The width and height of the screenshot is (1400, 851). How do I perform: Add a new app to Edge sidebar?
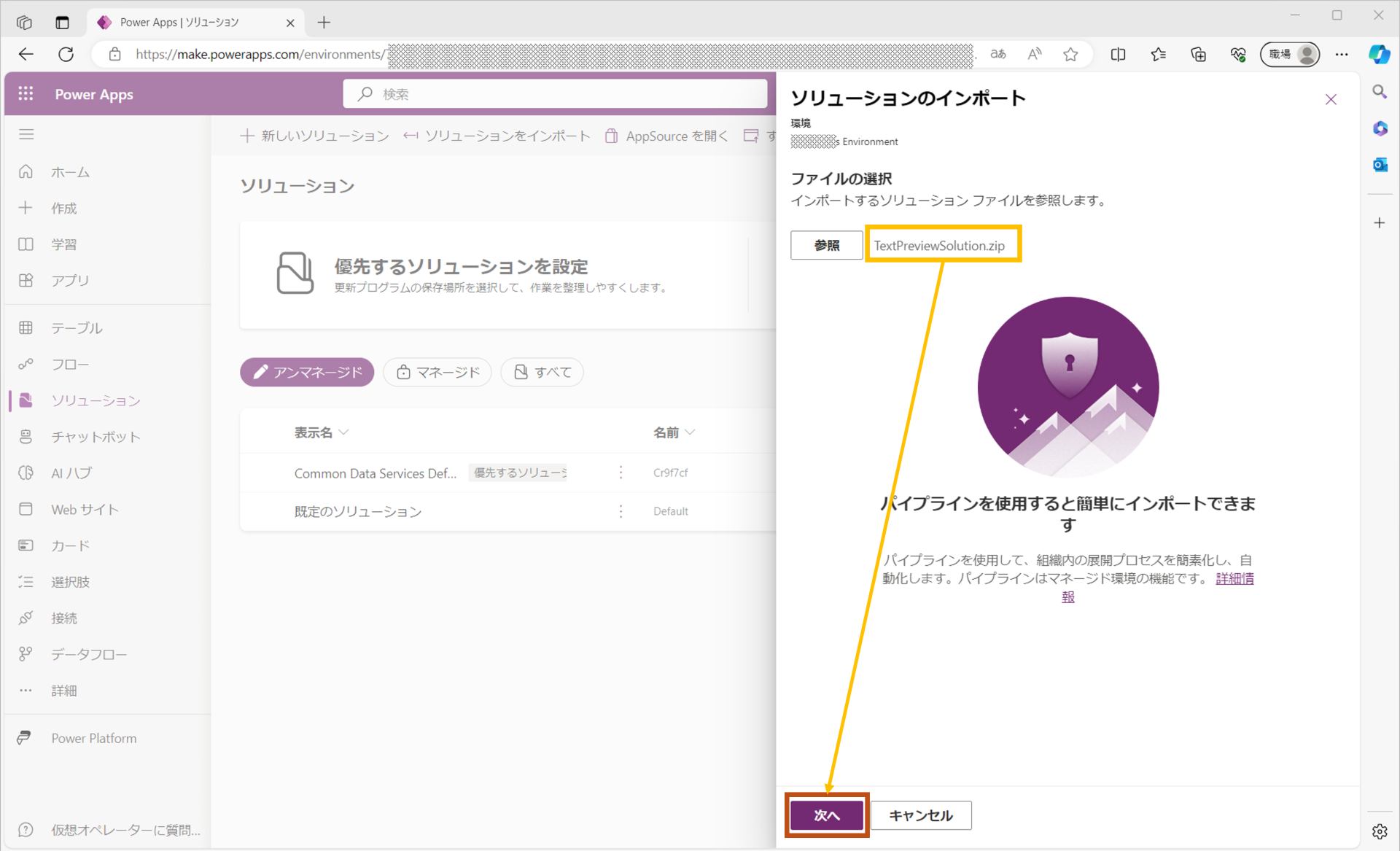coord(1380,223)
